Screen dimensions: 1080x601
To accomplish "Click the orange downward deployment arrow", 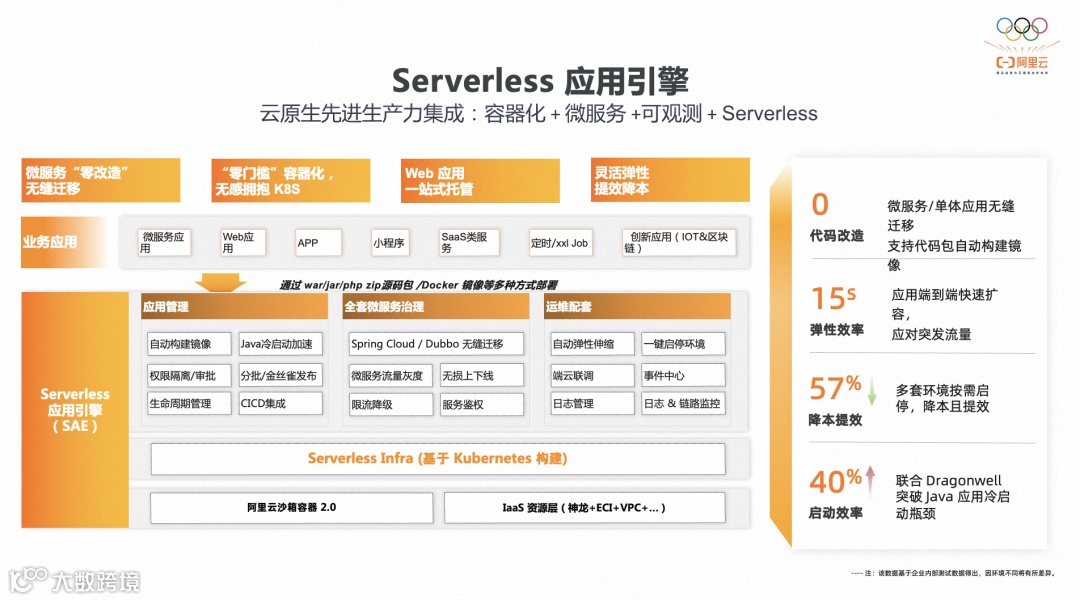I will [x=220, y=282].
